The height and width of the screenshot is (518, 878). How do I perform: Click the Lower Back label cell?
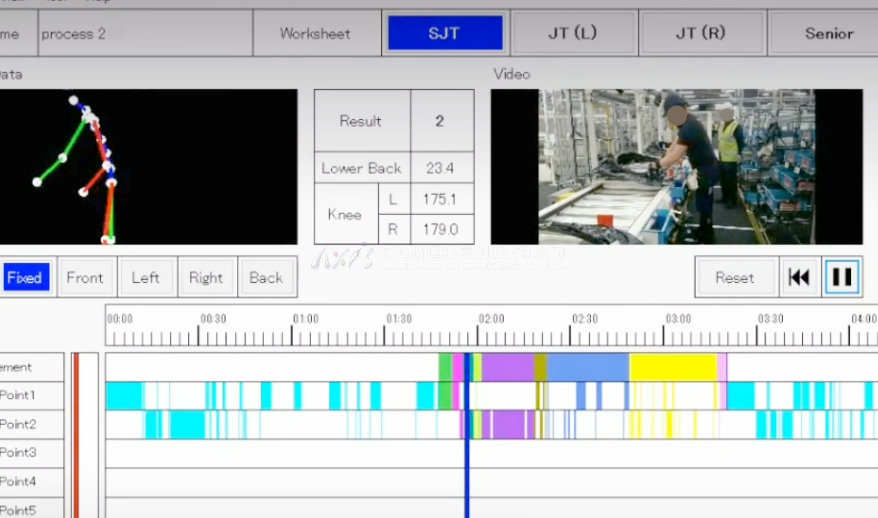(x=362, y=168)
